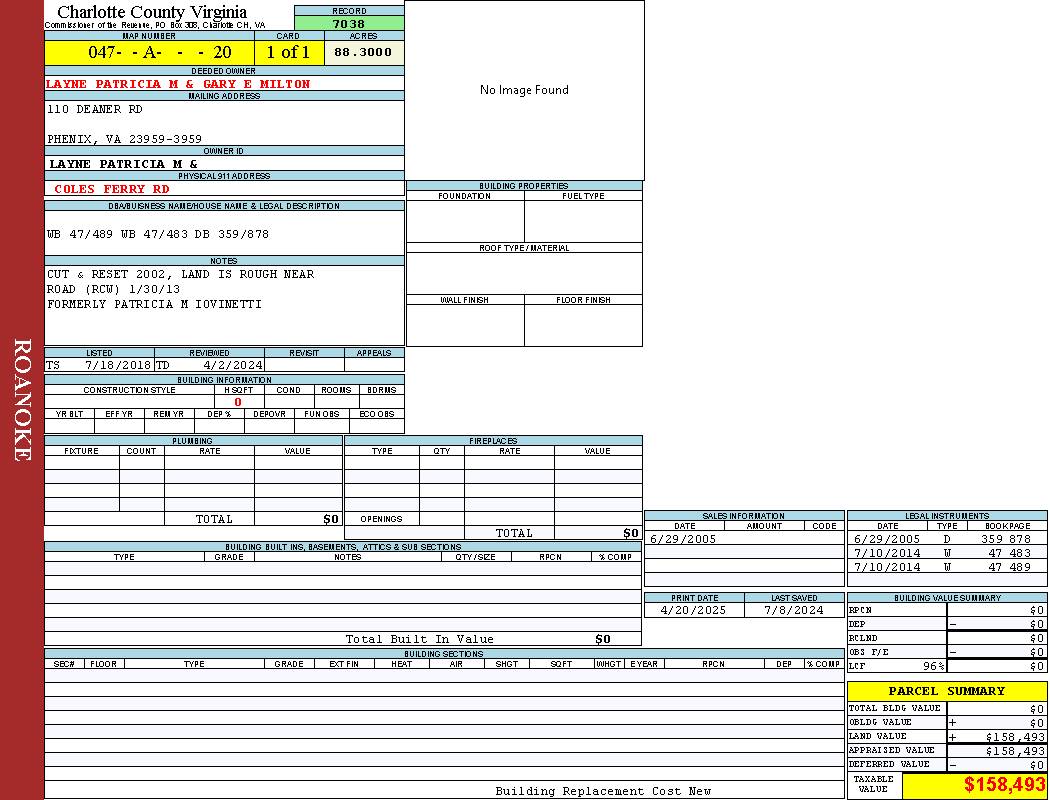Click the deeded owner name LAYNE PATRICIA
The height and width of the screenshot is (800, 1050).
178,85
